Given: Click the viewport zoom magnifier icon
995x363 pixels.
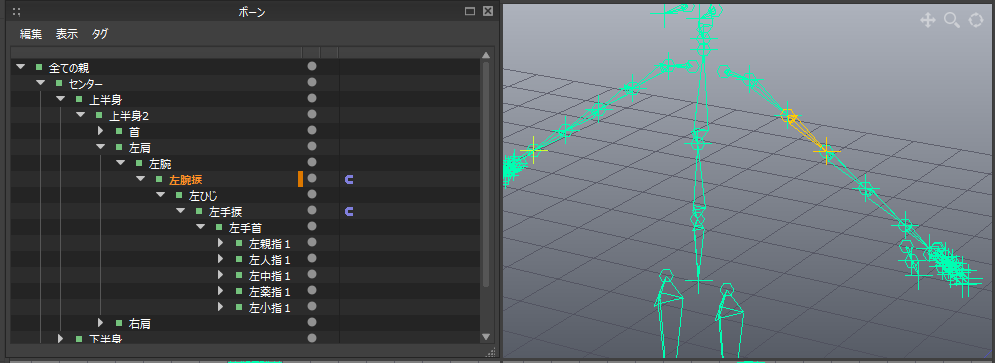Looking at the screenshot, I should coord(952,21).
